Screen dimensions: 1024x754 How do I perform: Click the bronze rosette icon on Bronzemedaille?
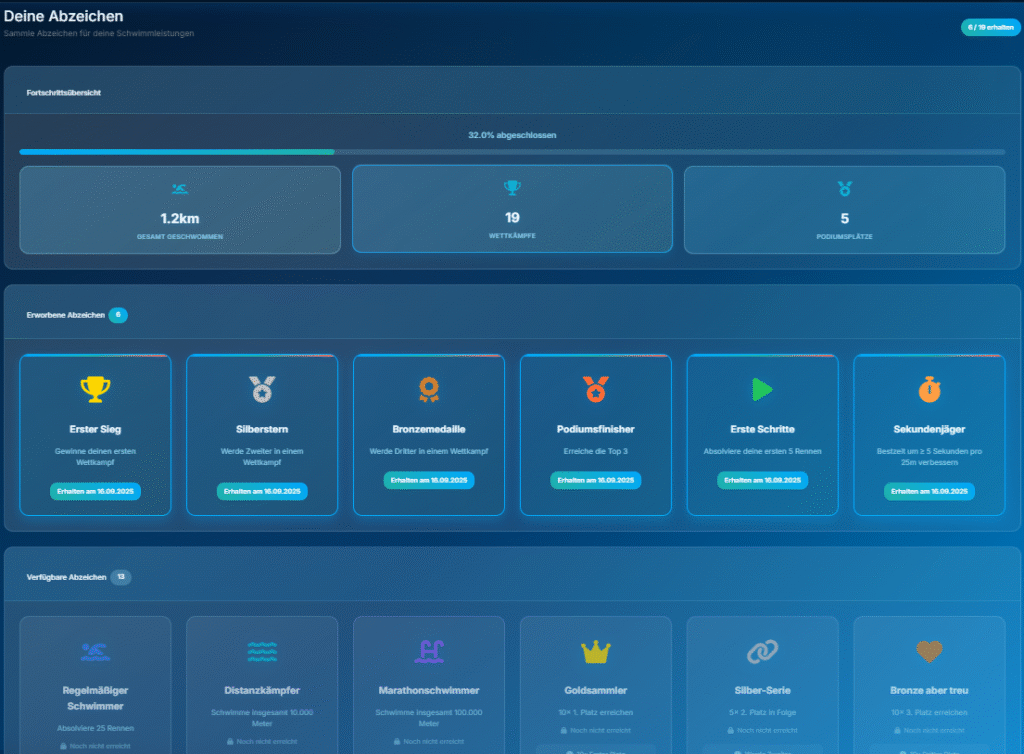coord(429,389)
